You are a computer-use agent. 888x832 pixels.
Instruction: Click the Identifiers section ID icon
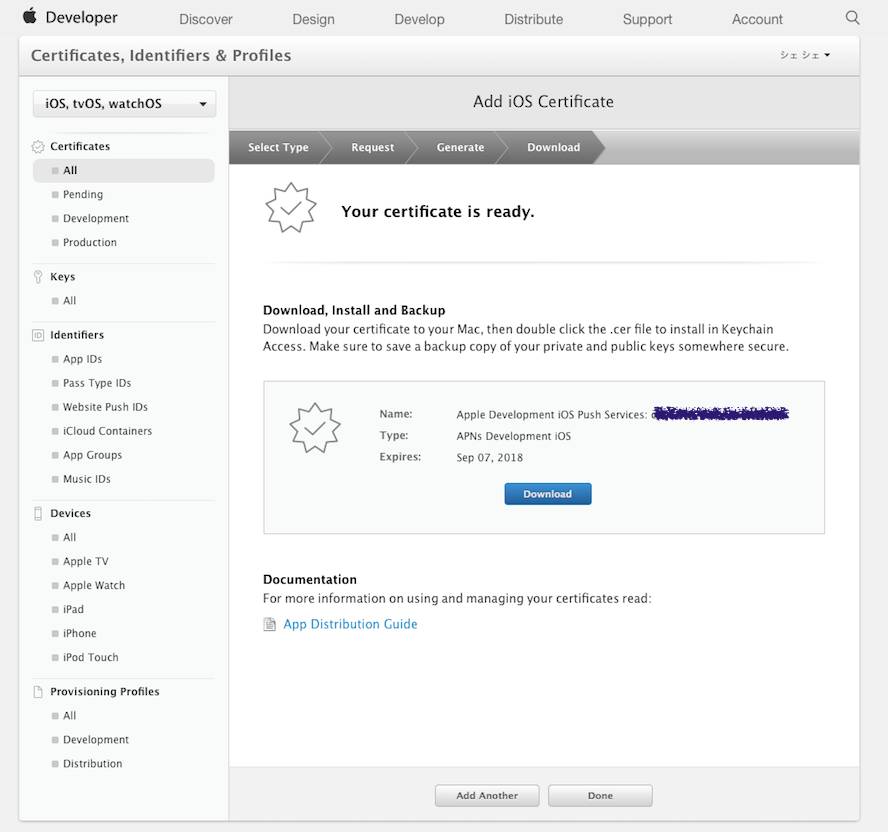click(x=38, y=335)
